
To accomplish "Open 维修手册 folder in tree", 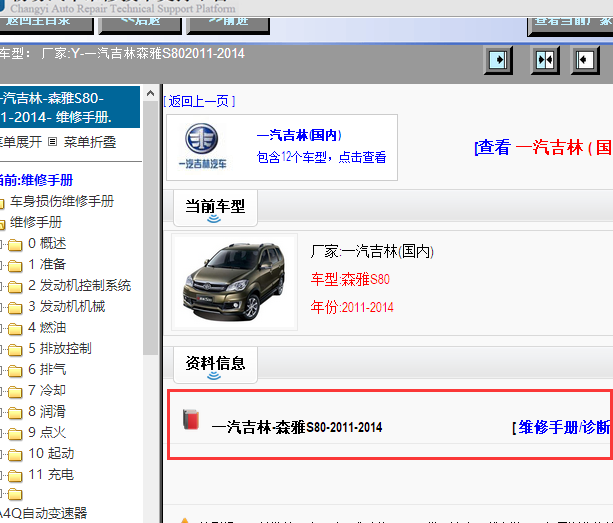I will point(36,222).
